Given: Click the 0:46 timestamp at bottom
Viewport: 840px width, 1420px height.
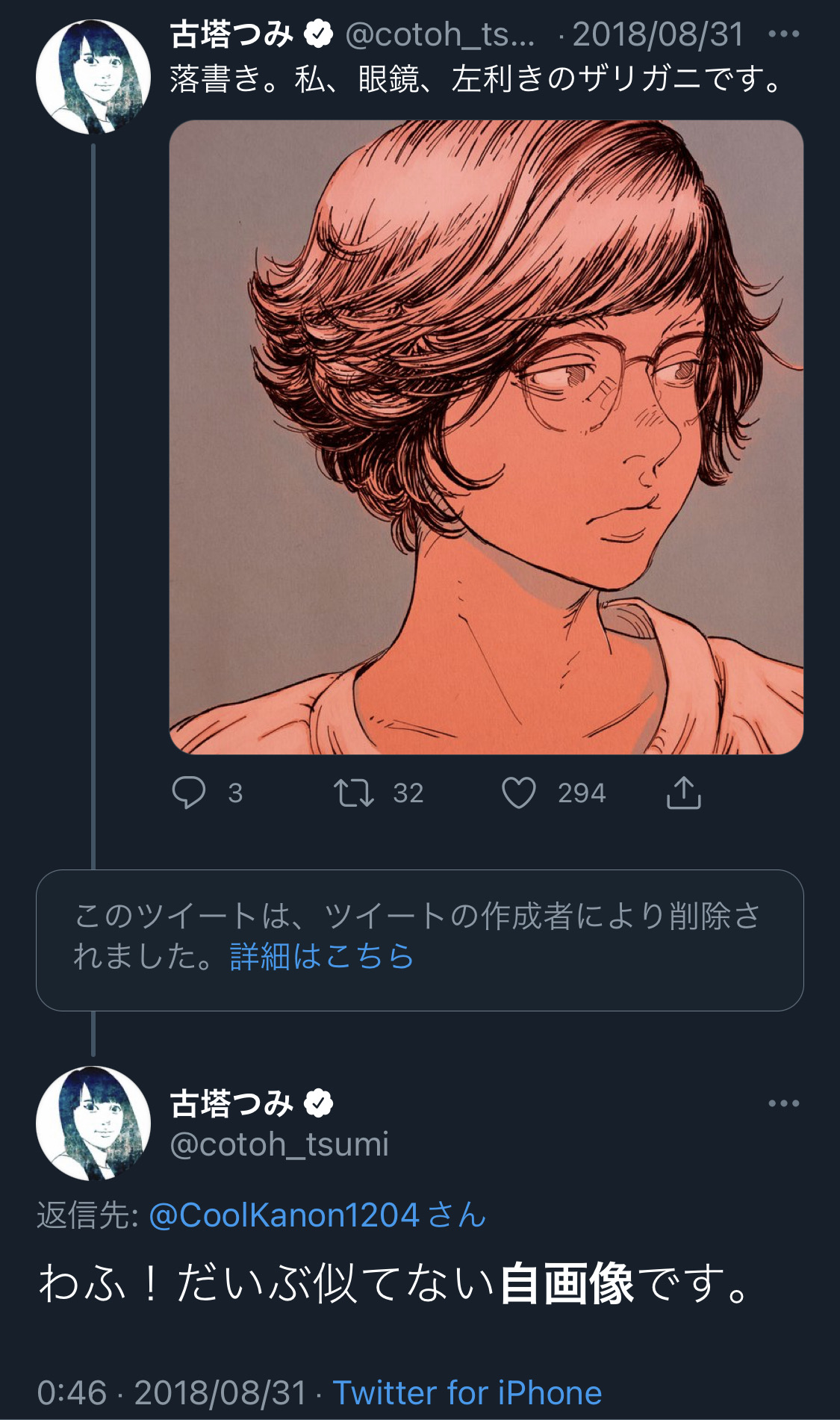Looking at the screenshot, I should click(72, 1393).
